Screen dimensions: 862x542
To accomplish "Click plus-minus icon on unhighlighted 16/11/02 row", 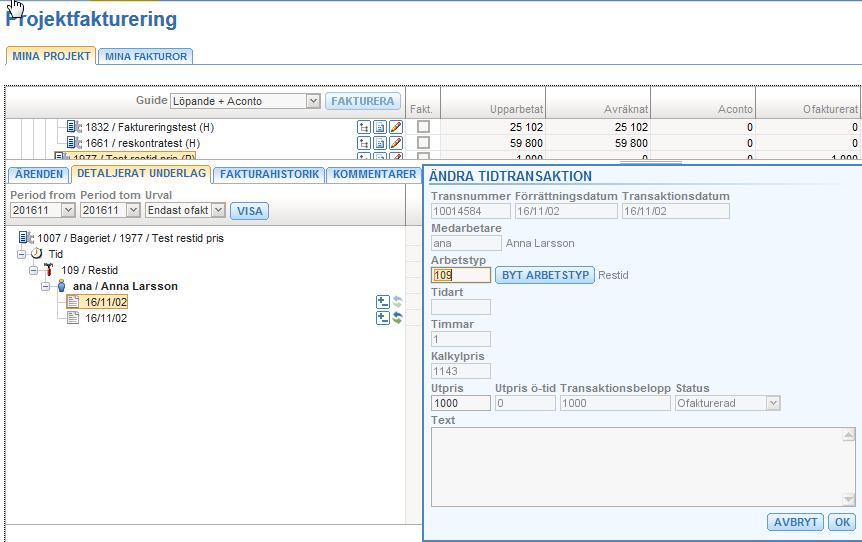I will click(383, 318).
